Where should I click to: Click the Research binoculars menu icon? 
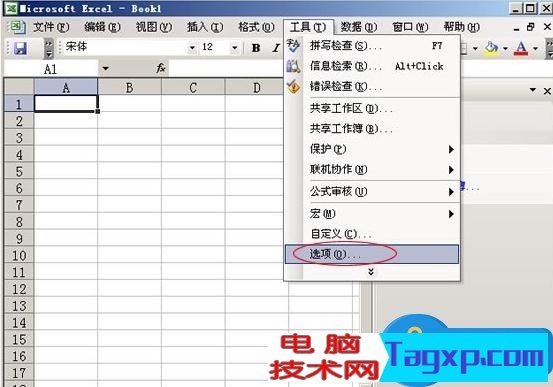point(293,66)
